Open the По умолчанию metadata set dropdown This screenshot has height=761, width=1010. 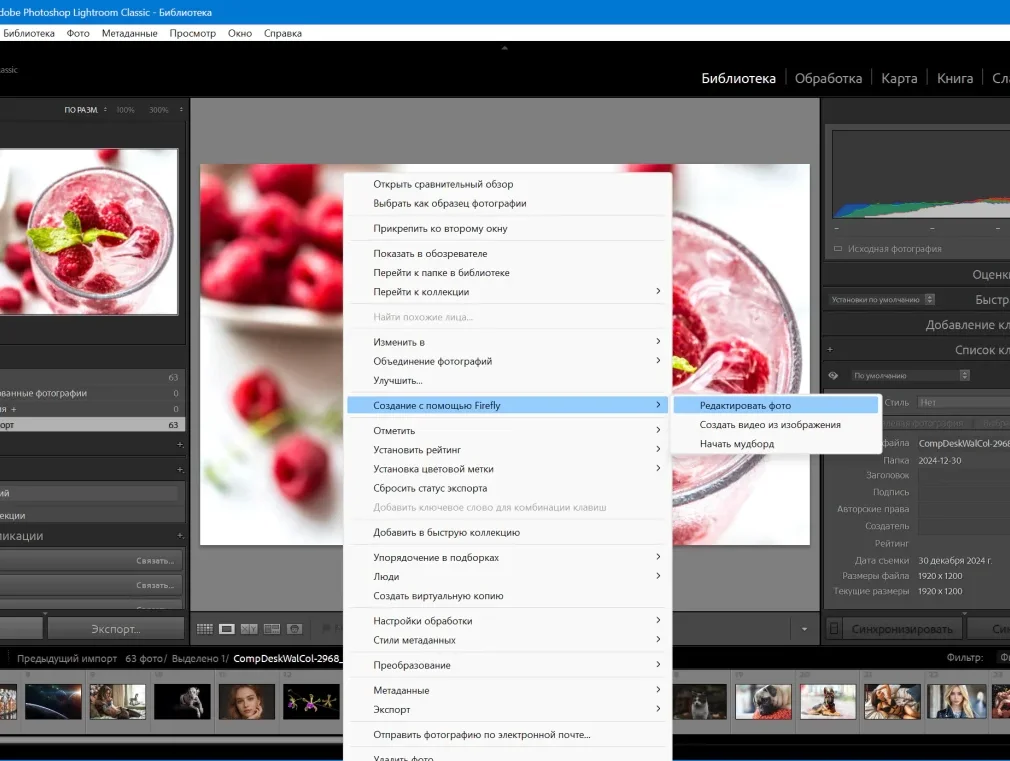(909, 376)
